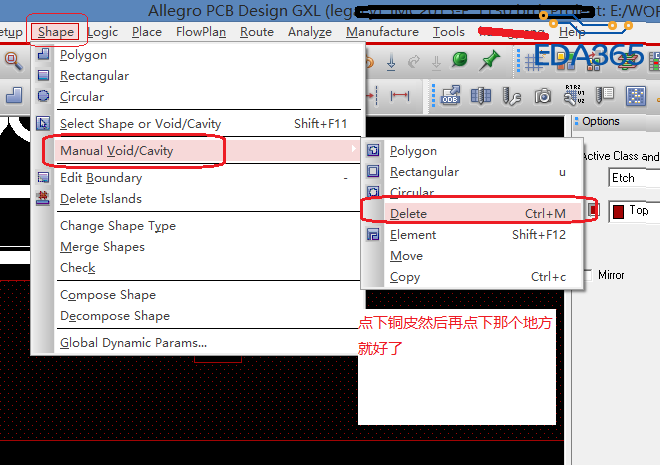Open the Manufacture menu
Screen dimensions: 660x474
click(382, 32)
